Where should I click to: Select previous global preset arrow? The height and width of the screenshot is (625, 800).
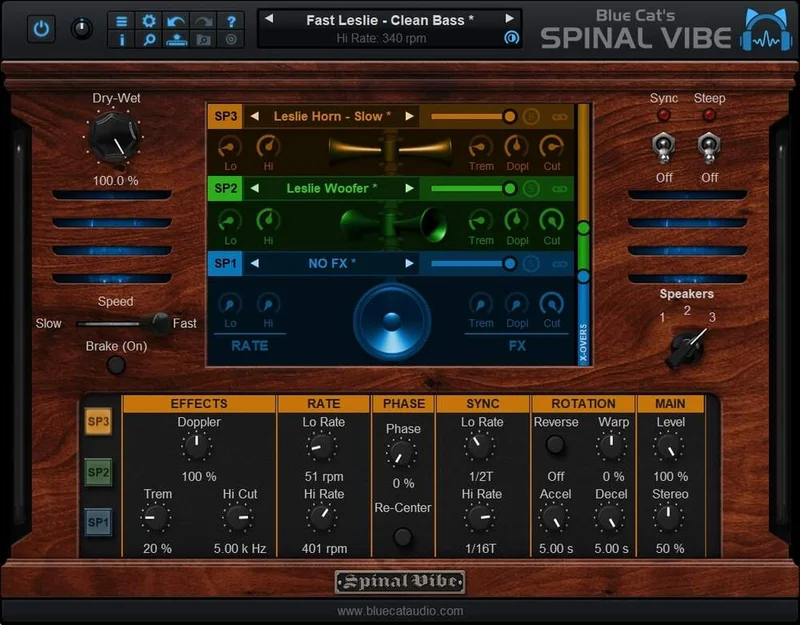tap(269, 19)
